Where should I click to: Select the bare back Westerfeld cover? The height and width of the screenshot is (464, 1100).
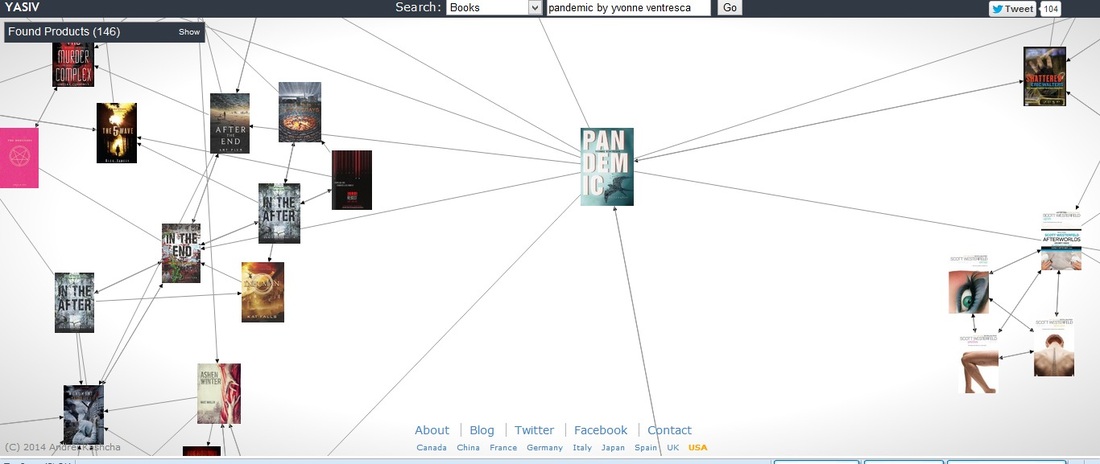[1054, 347]
